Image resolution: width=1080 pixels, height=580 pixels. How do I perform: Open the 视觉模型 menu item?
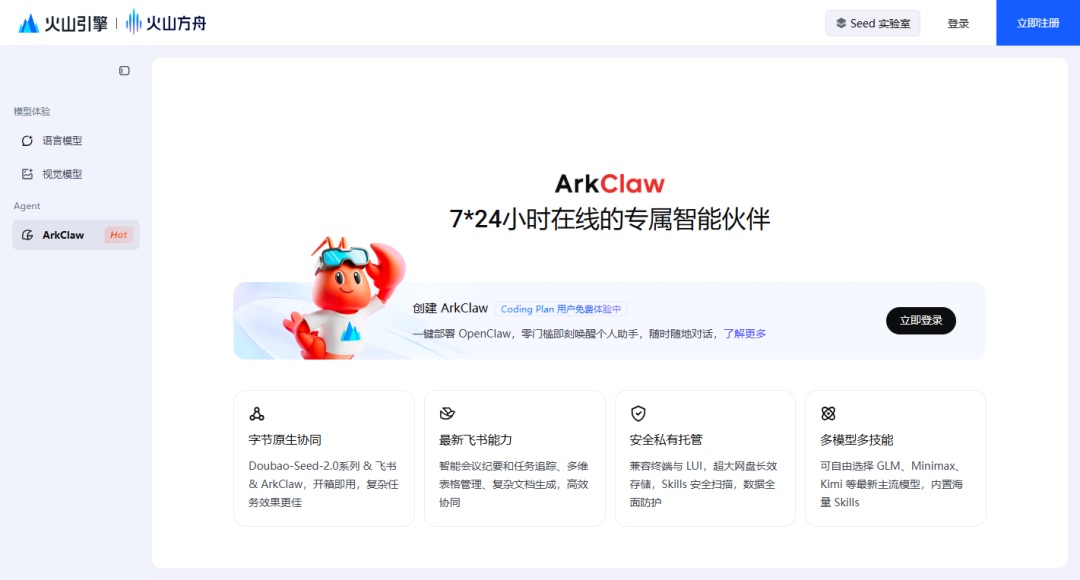76,174
